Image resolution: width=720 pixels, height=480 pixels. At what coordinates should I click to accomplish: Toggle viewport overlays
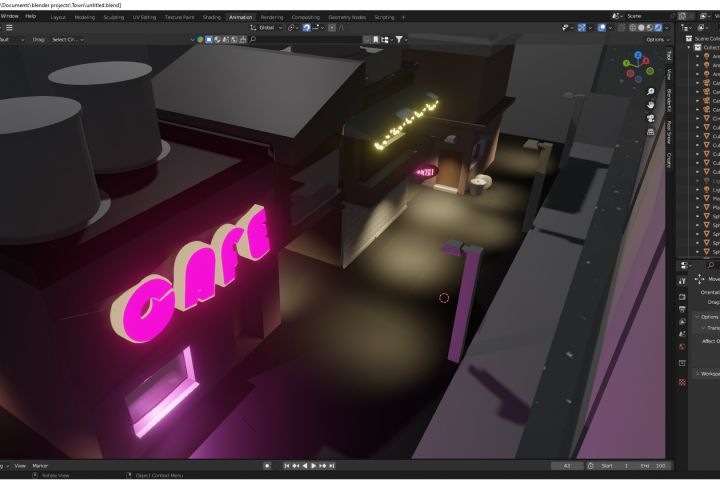point(602,28)
